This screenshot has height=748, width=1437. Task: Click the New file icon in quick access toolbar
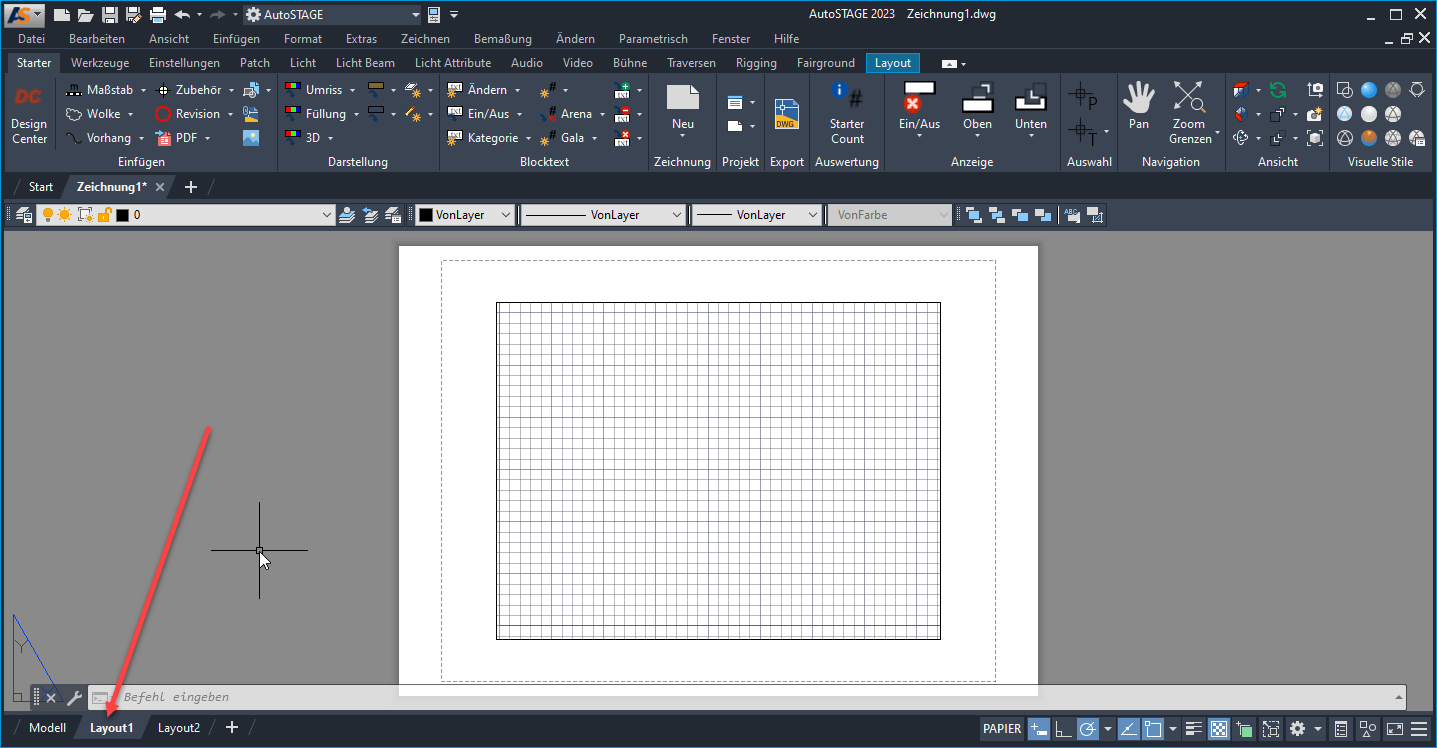[62, 15]
